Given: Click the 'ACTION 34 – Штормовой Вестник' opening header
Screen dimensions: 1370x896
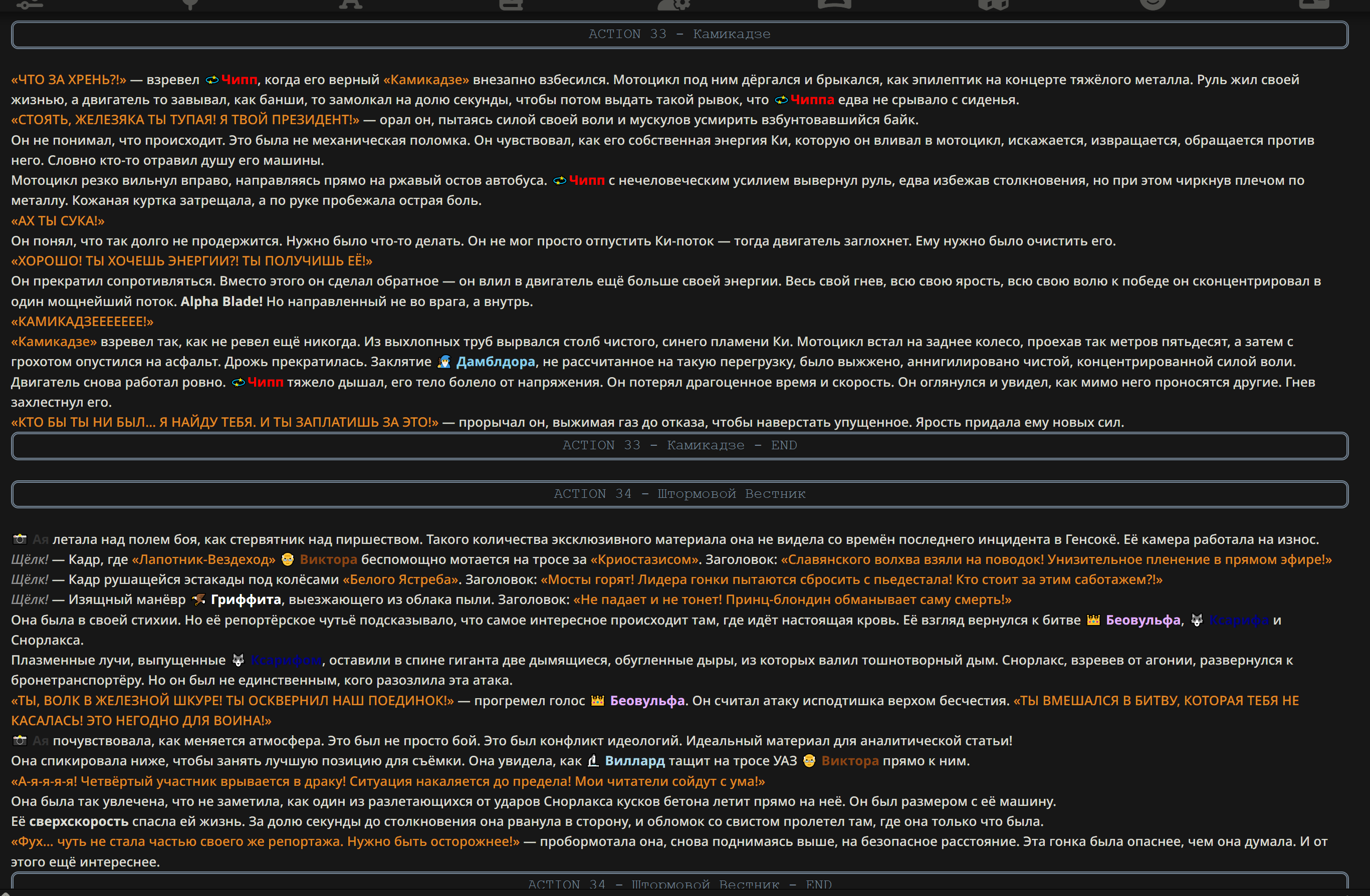Looking at the screenshot, I should click(679, 494).
